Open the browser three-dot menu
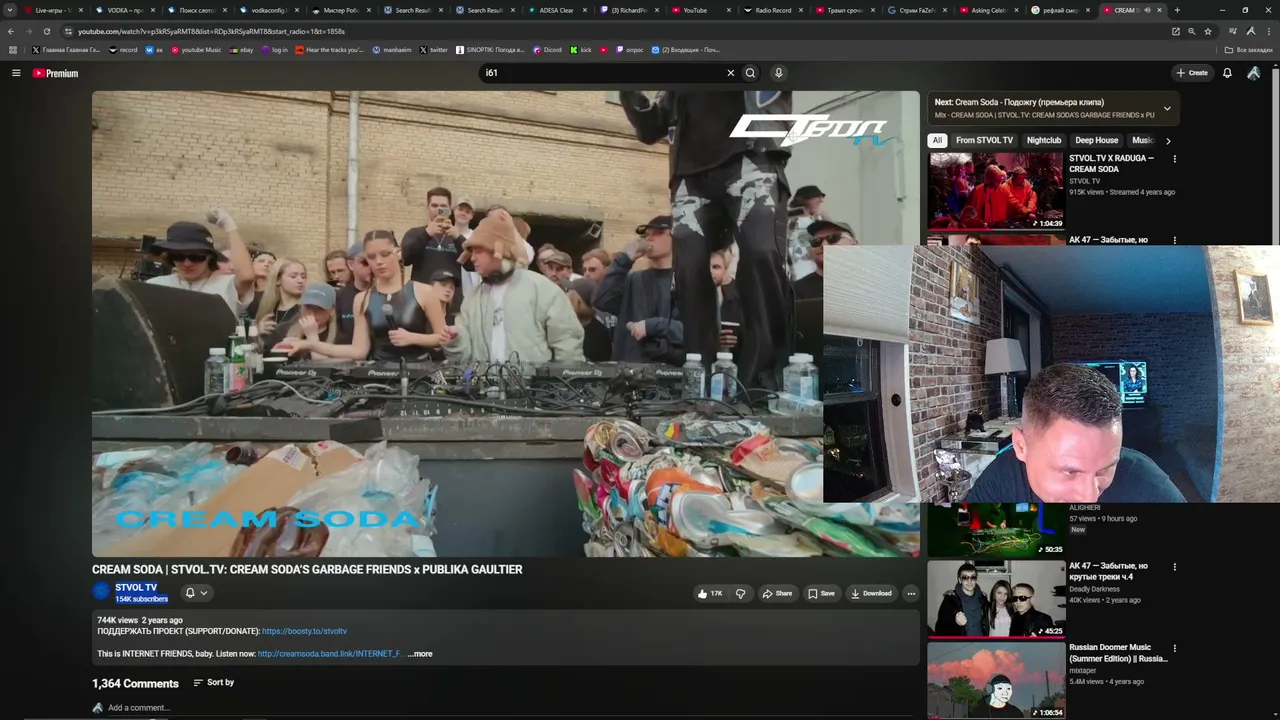This screenshot has height=720, width=1280. pos(1268,31)
